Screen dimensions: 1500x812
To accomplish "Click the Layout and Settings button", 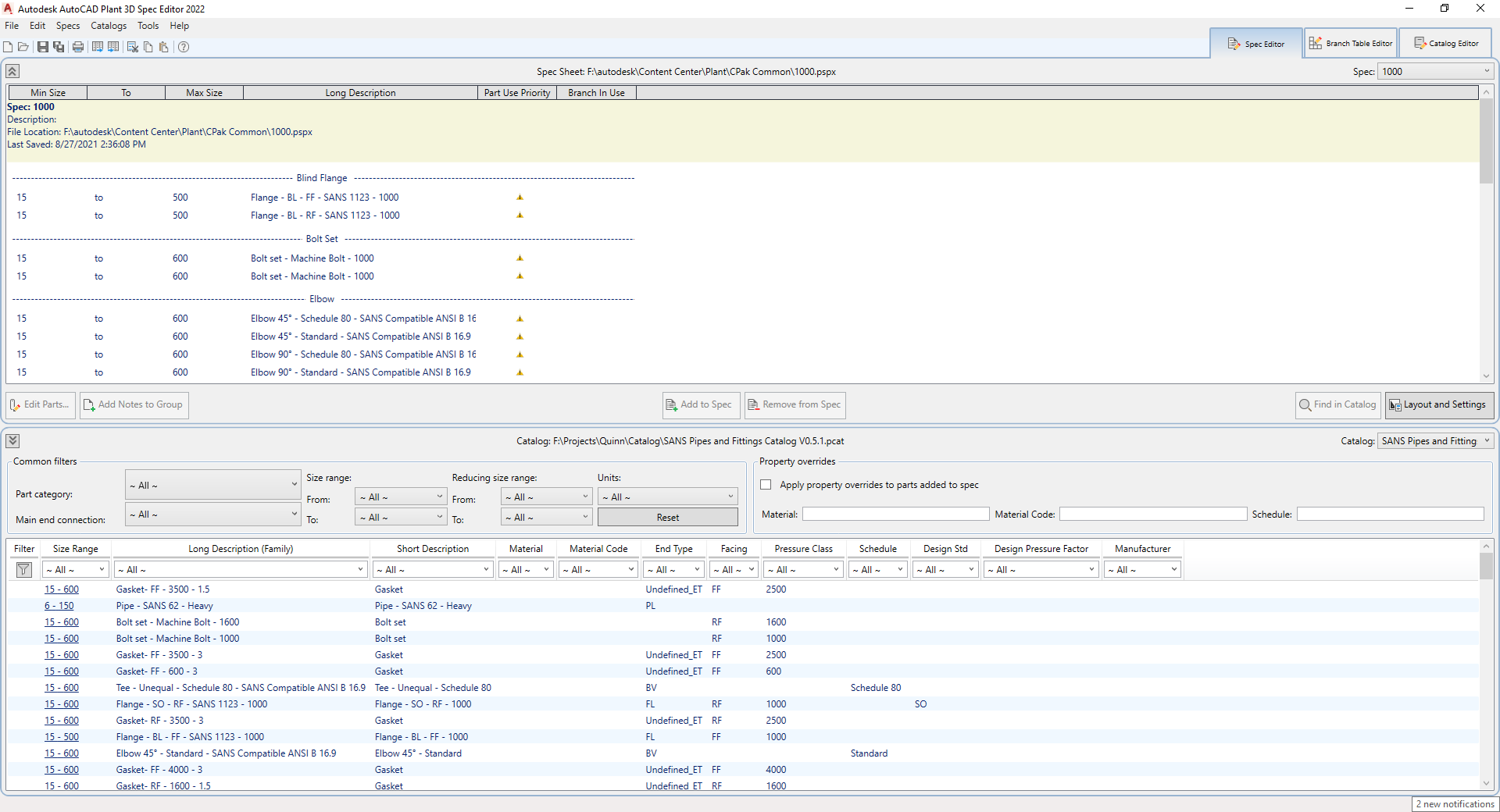I will pyautogui.click(x=1439, y=404).
